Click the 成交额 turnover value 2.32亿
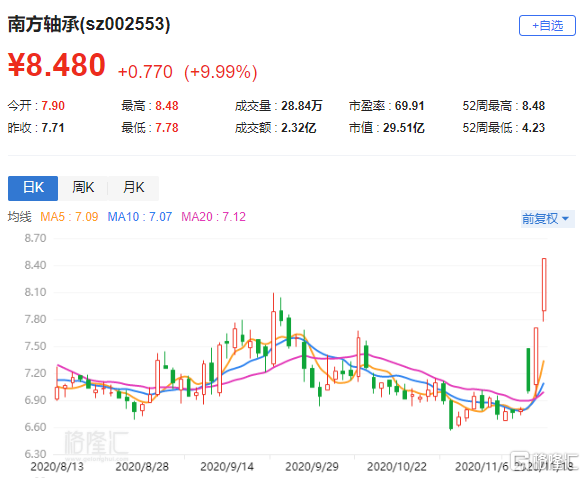 298,128
